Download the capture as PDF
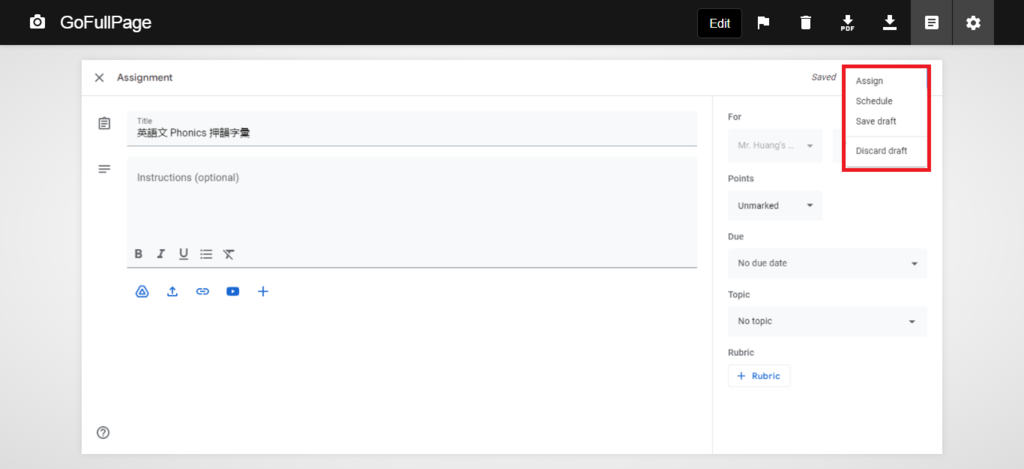 click(x=847, y=23)
